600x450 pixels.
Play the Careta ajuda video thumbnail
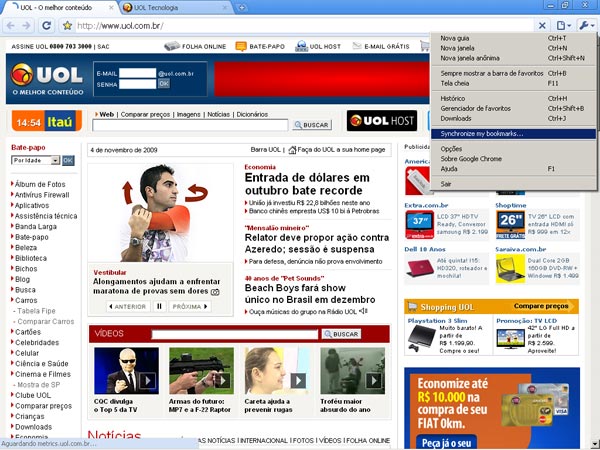[x=277, y=370]
